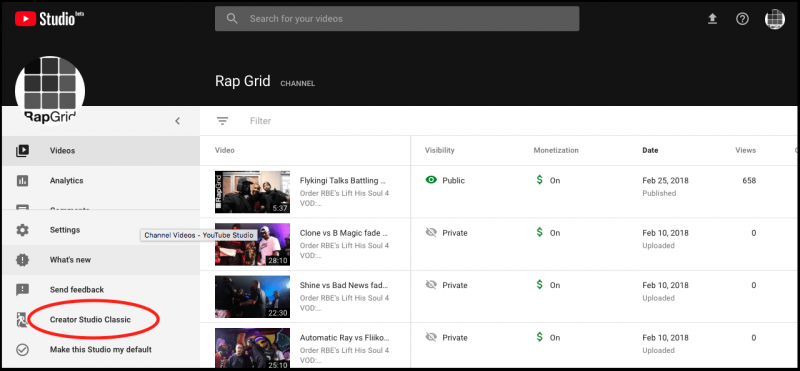Open Settings in the sidebar

pyautogui.click(x=101, y=230)
